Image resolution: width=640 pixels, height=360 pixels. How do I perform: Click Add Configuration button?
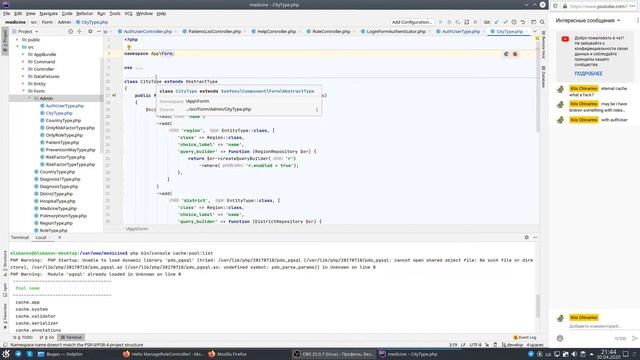click(x=411, y=22)
